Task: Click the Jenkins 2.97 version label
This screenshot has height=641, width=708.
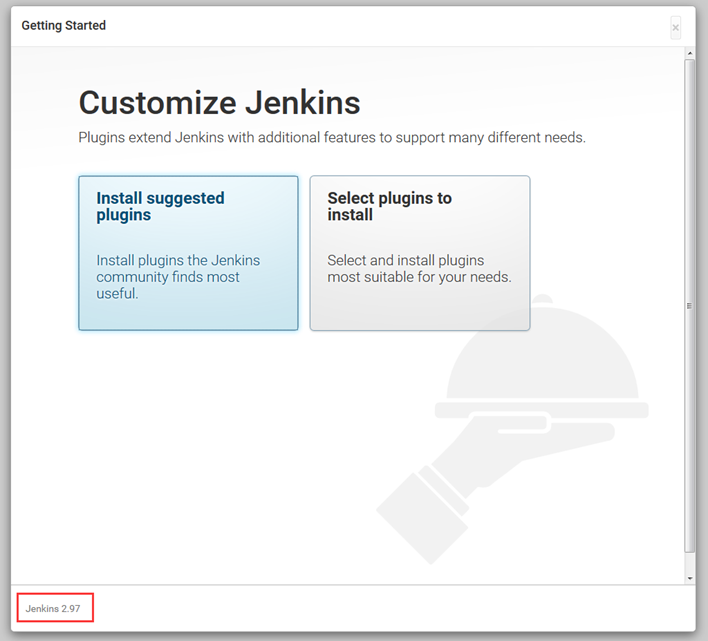Action: 53,608
